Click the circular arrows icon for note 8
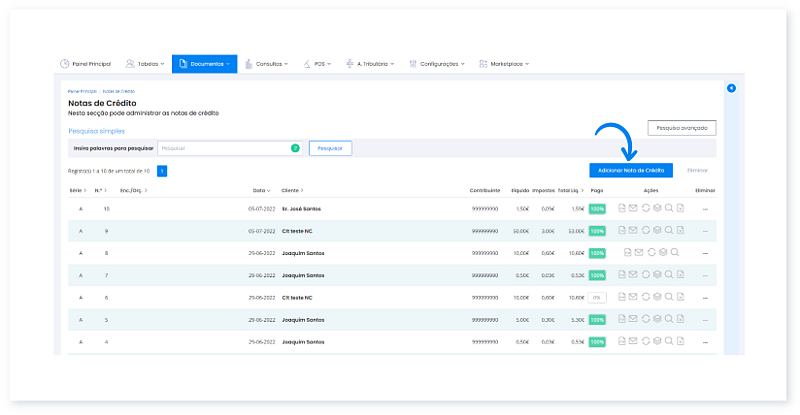Image resolution: width=800 pixels, height=415 pixels. [652, 252]
